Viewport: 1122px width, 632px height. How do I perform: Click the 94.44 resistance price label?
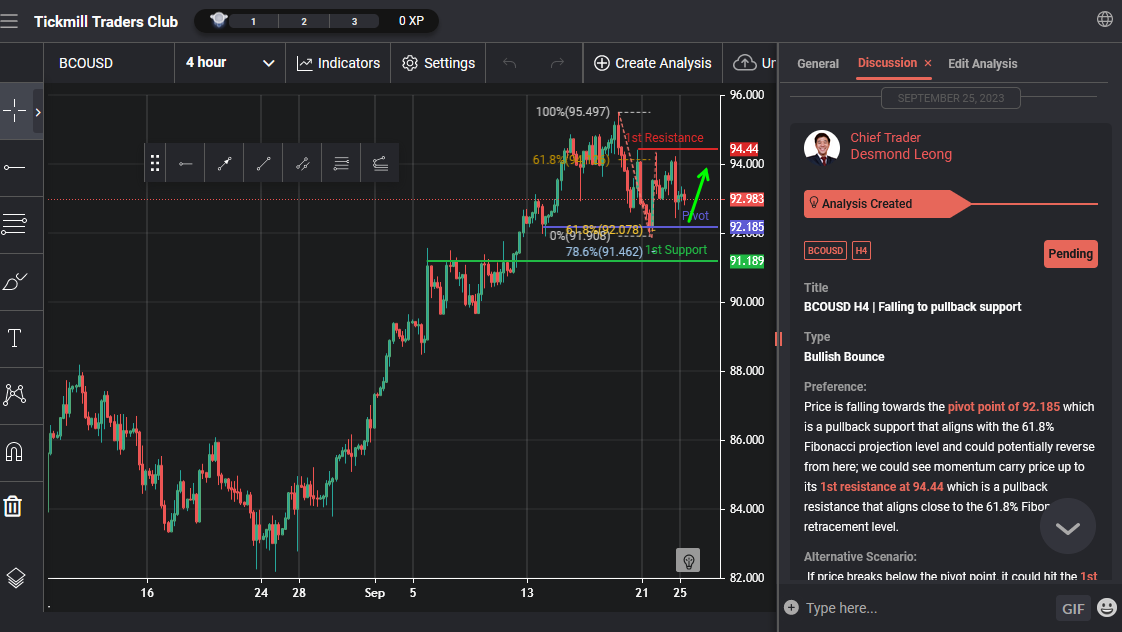(x=743, y=149)
